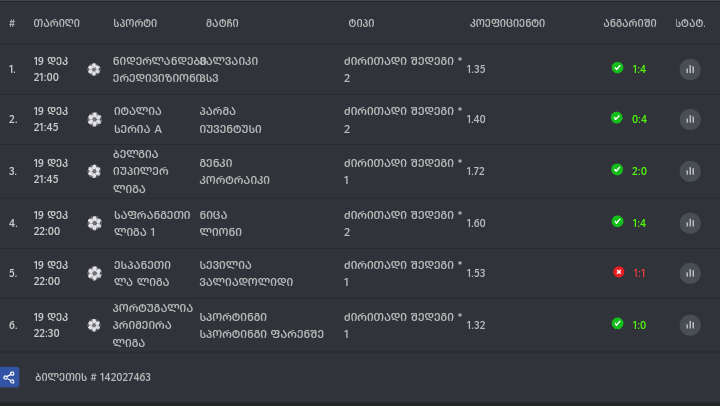This screenshot has width=720, height=406.
Task: Click the soccer ball icon in the იტალია row
Action: click(94, 119)
